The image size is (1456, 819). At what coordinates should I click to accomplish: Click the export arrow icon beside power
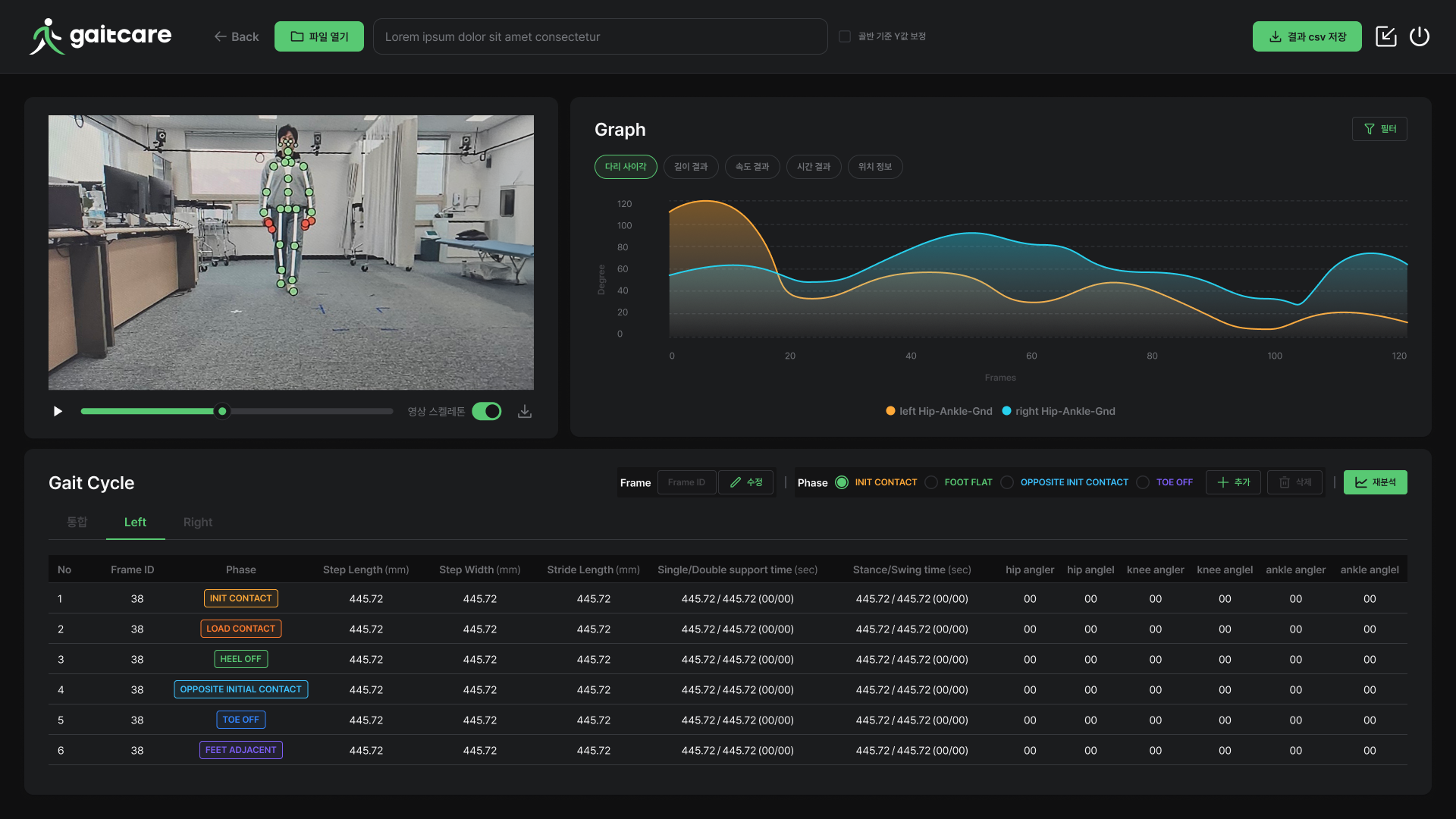click(x=1385, y=36)
